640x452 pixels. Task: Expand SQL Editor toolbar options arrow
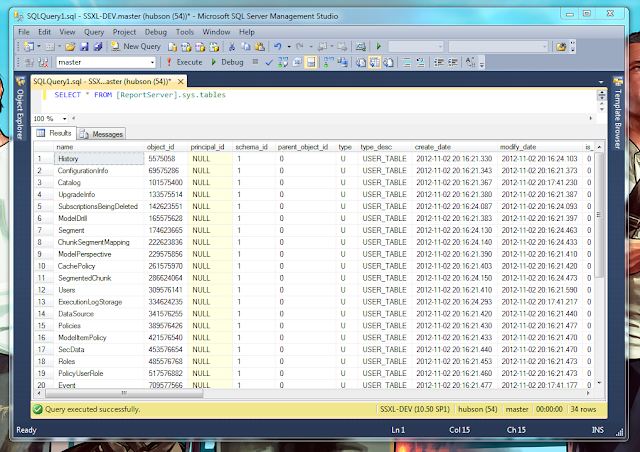point(482,63)
